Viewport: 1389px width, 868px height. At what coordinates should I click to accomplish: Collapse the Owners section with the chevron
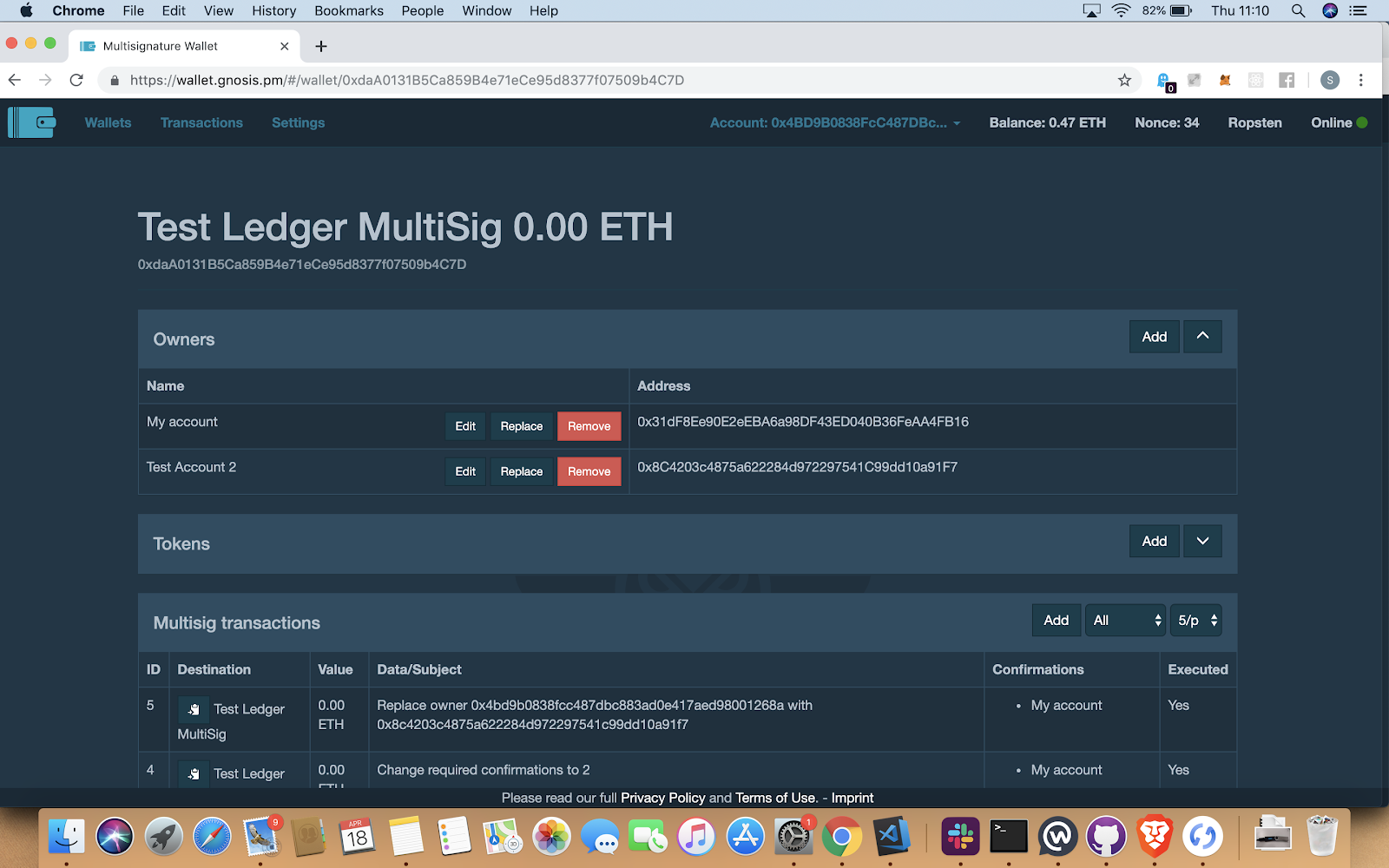1202,337
